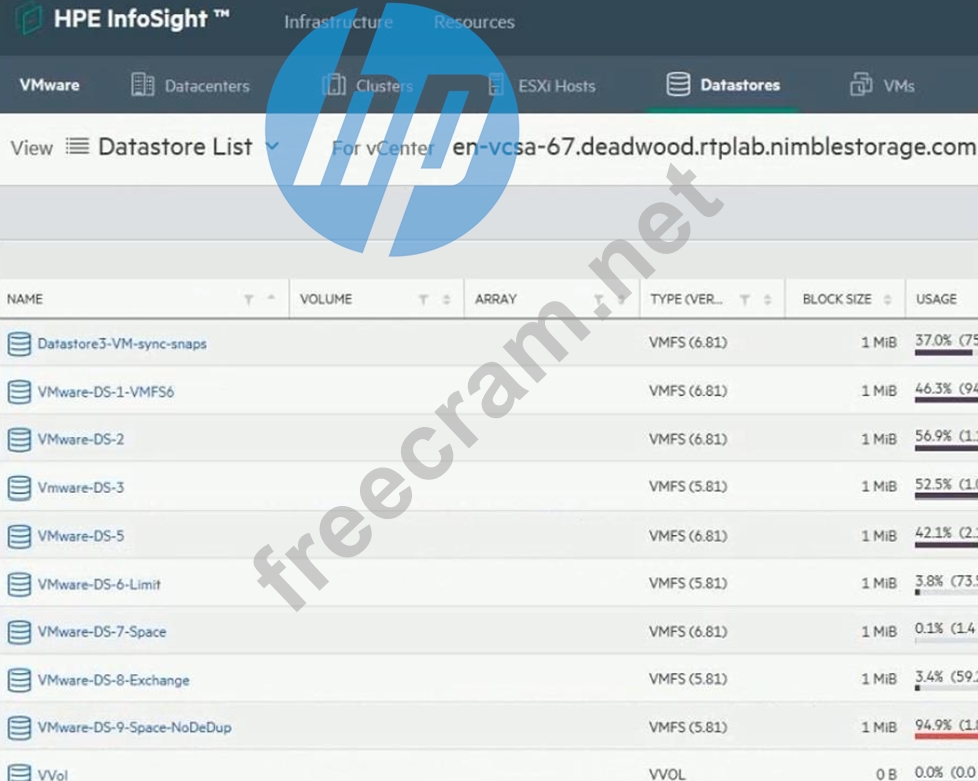Open Datastore3-VM-sync-snaps datastore link
This screenshot has width=978, height=781.
122,344
